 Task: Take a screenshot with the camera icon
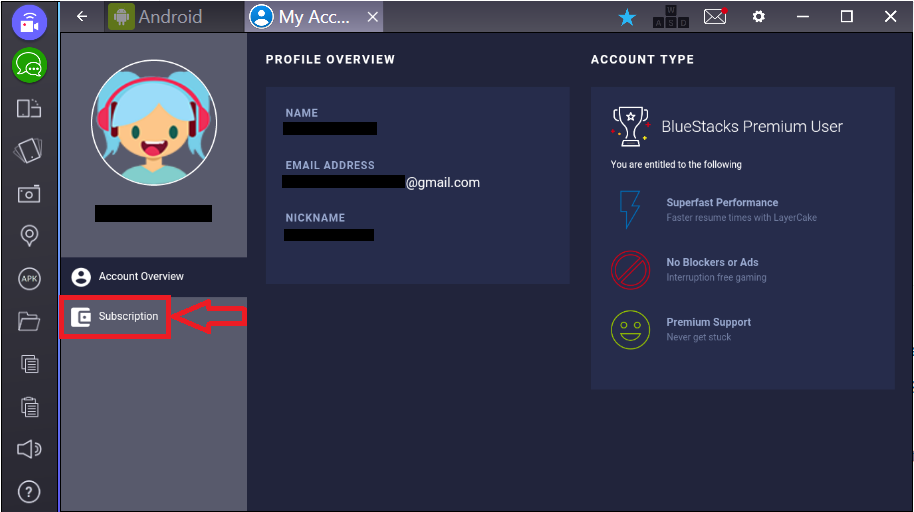point(29,194)
